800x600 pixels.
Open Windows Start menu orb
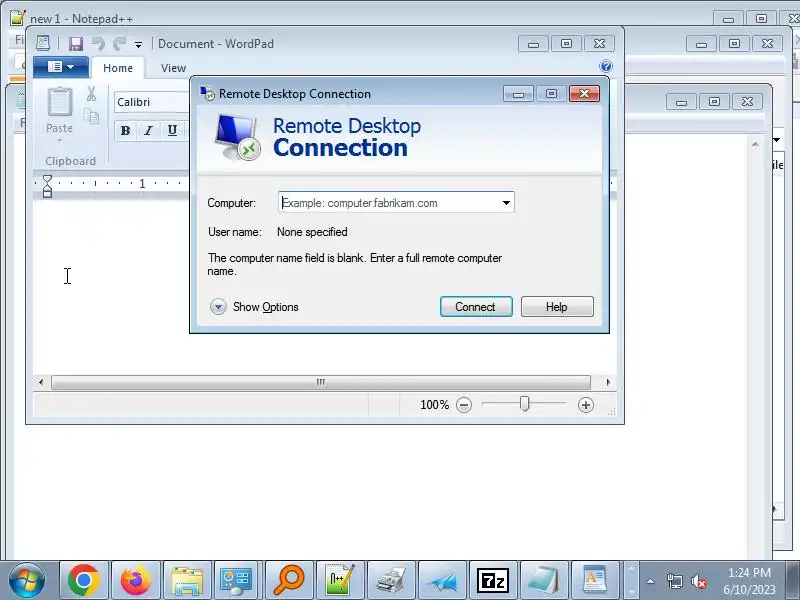(x=27, y=580)
